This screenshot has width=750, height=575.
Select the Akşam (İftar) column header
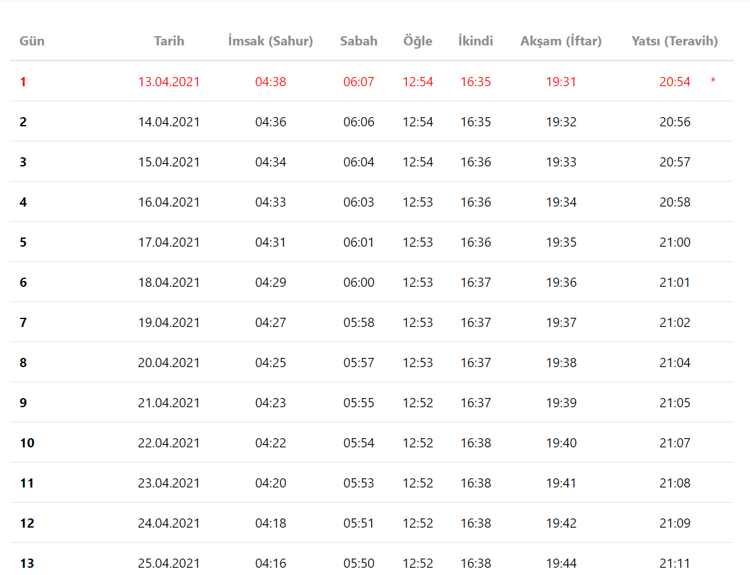pyautogui.click(x=561, y=41)
